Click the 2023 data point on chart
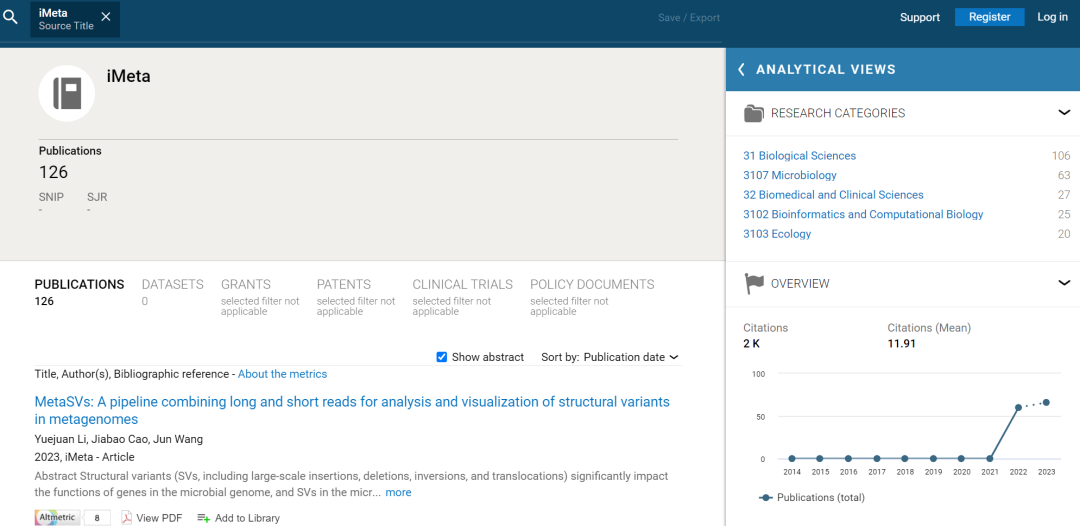1080x526 pixels. (x=1046, y=402)
